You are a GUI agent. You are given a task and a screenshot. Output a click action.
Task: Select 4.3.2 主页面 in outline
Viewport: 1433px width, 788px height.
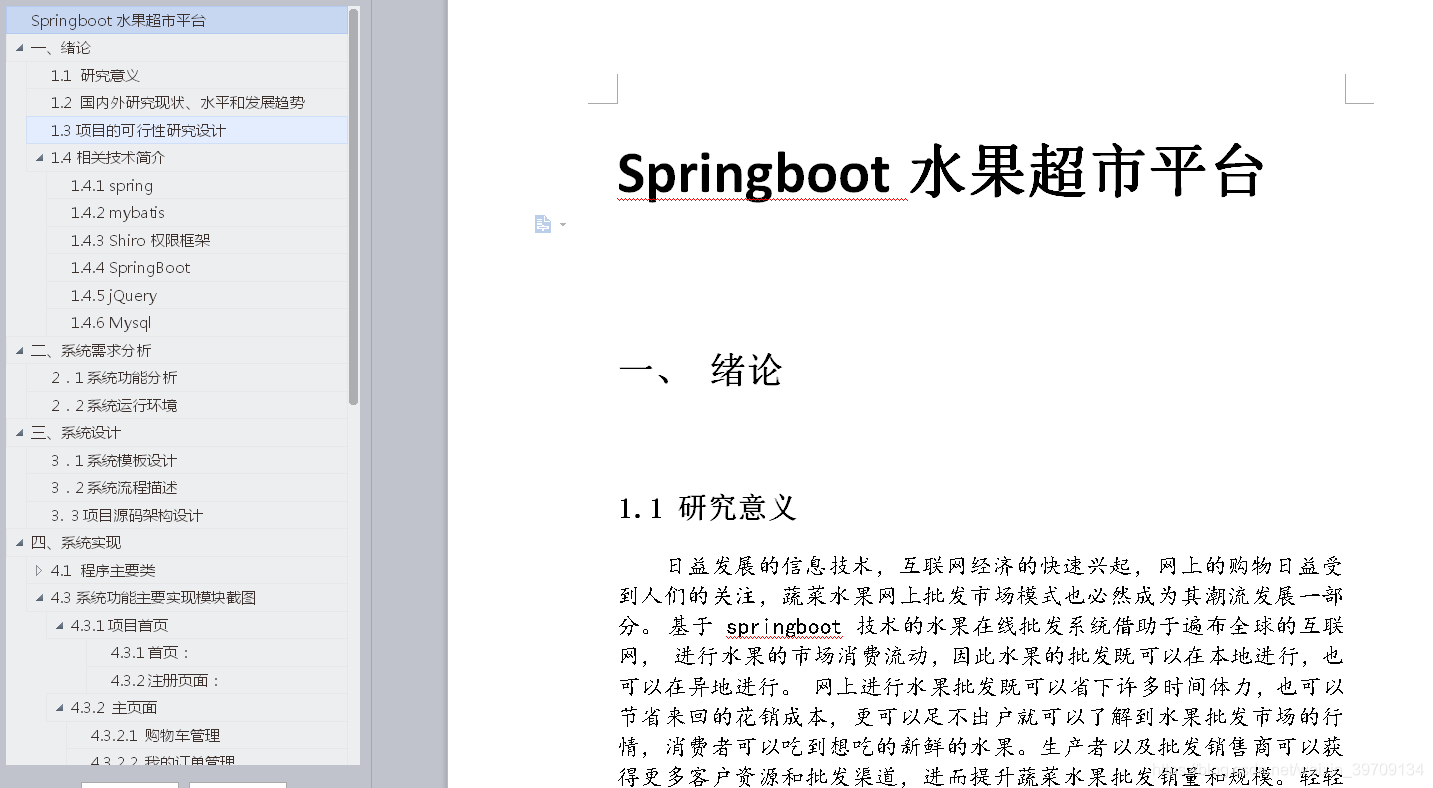(x=114, y=708)
